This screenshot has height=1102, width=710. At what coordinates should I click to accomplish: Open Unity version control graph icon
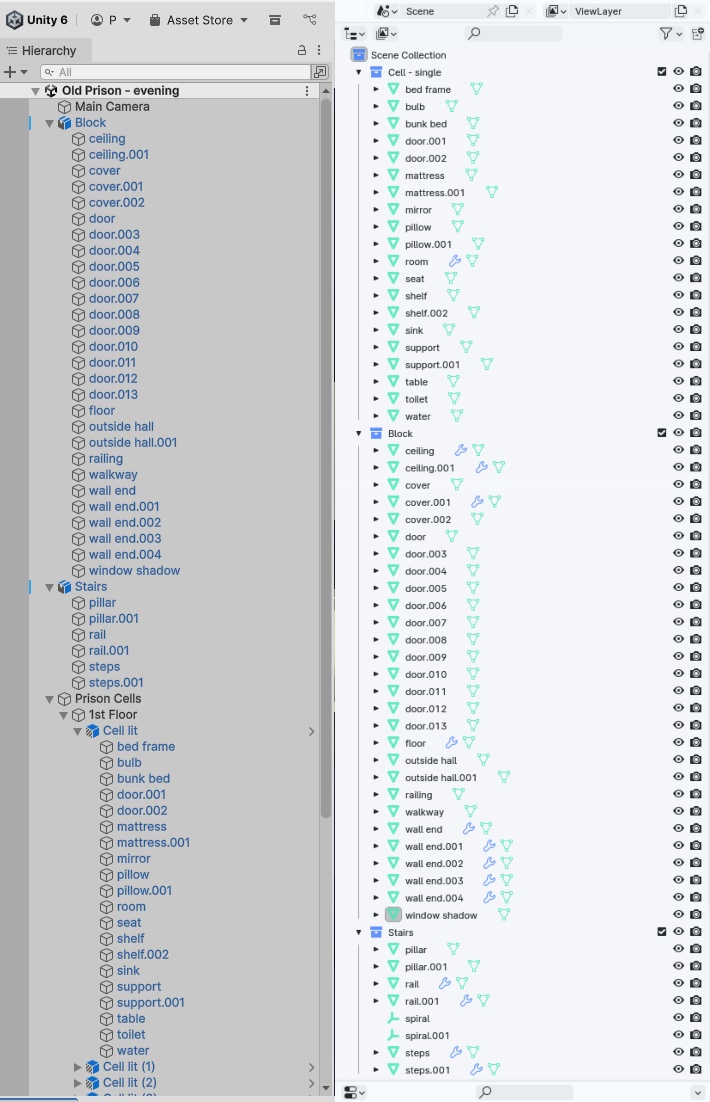310,20
